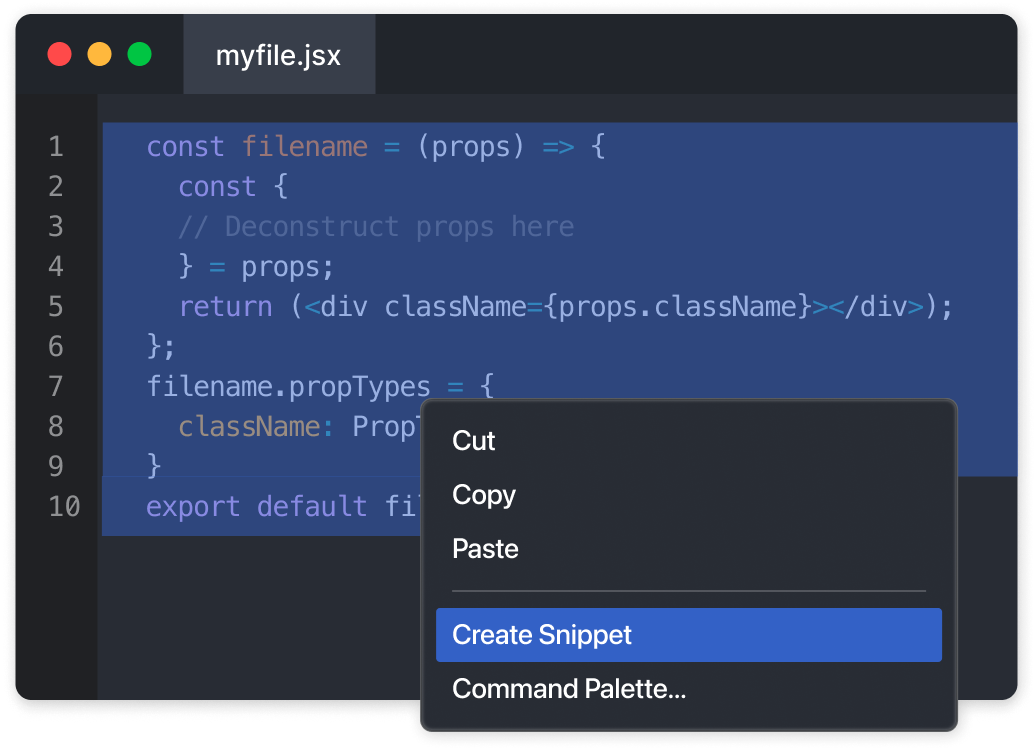Click line number 1 in the gutter

[x=55, y=146]
